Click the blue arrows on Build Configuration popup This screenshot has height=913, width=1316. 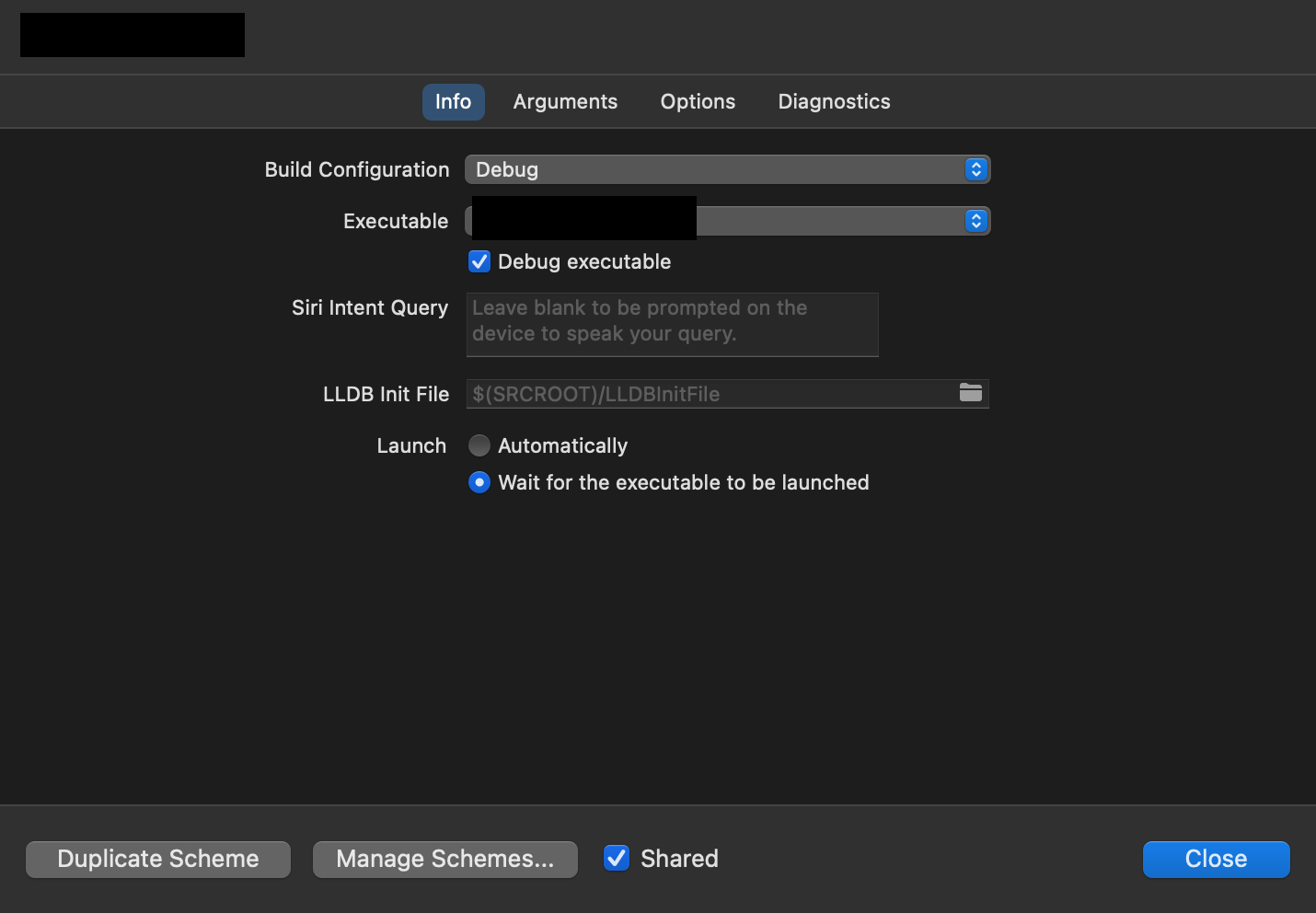click(x=975, y=169)
